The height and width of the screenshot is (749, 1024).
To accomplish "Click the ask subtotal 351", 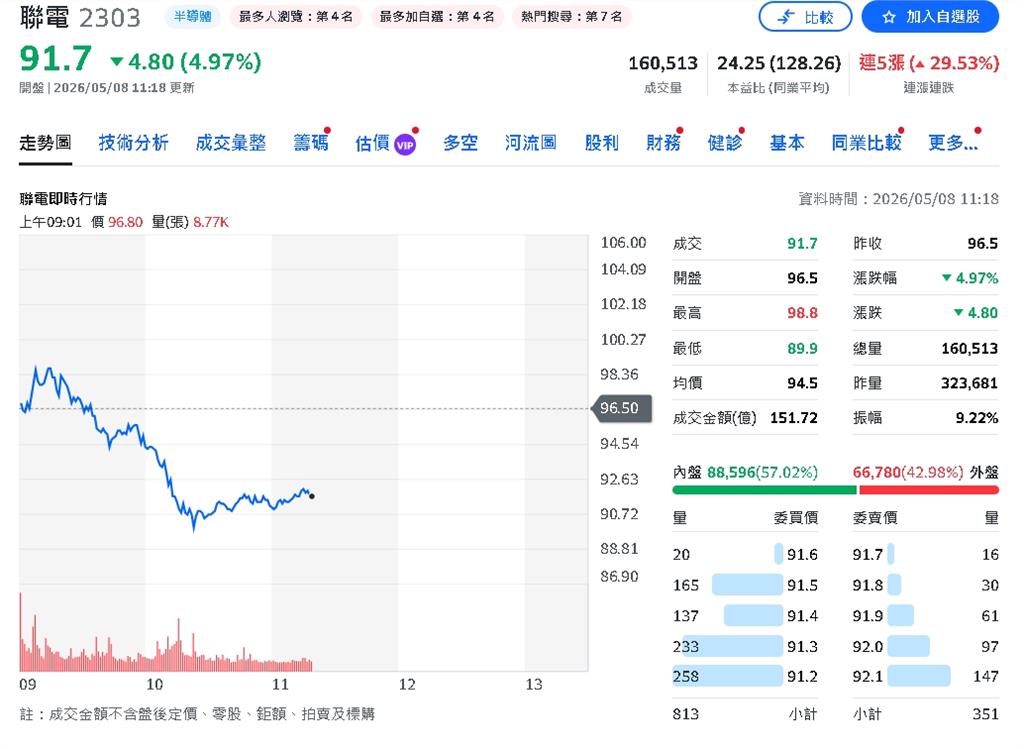I will (x=985, y=714).
